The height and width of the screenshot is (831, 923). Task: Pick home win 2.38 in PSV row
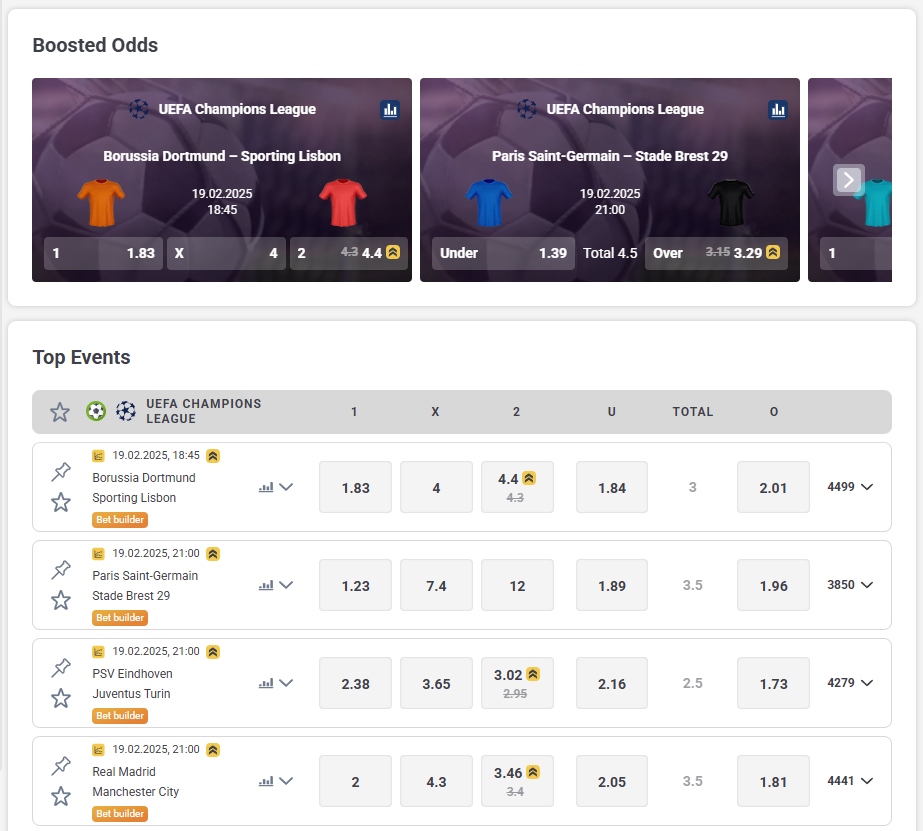pyautogui.click(x=356, y=683)
